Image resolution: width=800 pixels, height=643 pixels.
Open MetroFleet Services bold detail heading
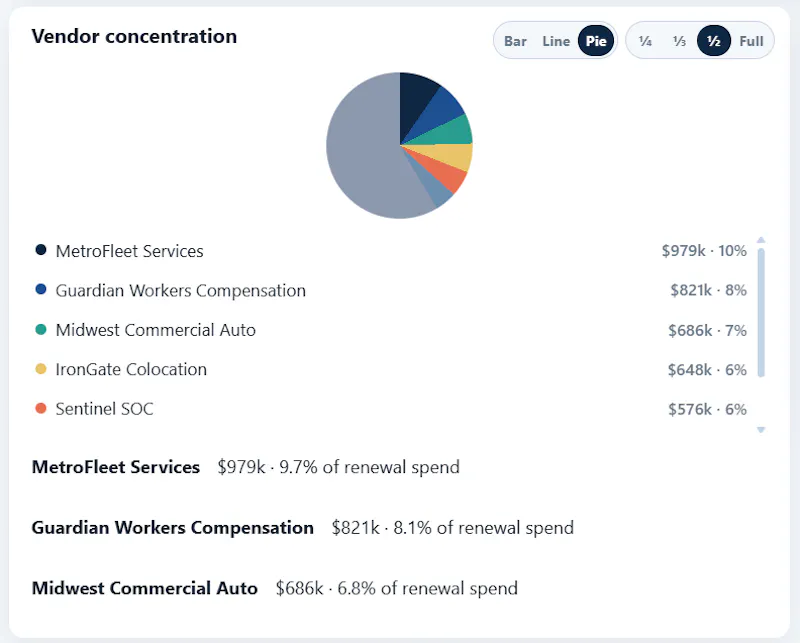tap(116, 467)
